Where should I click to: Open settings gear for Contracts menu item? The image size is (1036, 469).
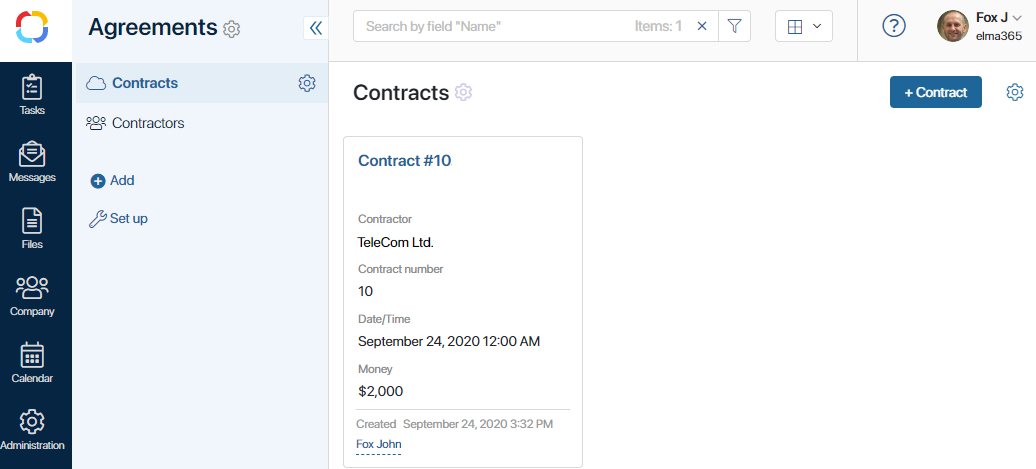click(x=307, y=83)
